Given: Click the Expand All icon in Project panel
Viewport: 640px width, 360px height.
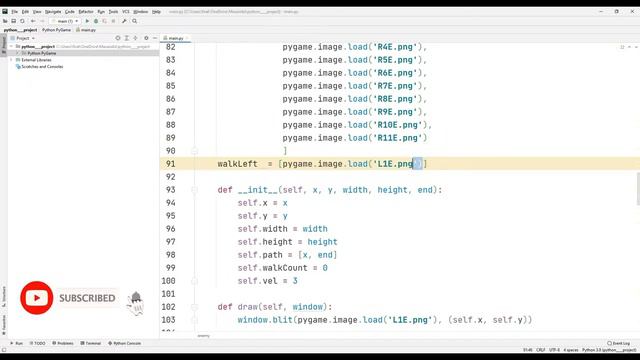Looking at the screenshot, I should tap(127, 38).
